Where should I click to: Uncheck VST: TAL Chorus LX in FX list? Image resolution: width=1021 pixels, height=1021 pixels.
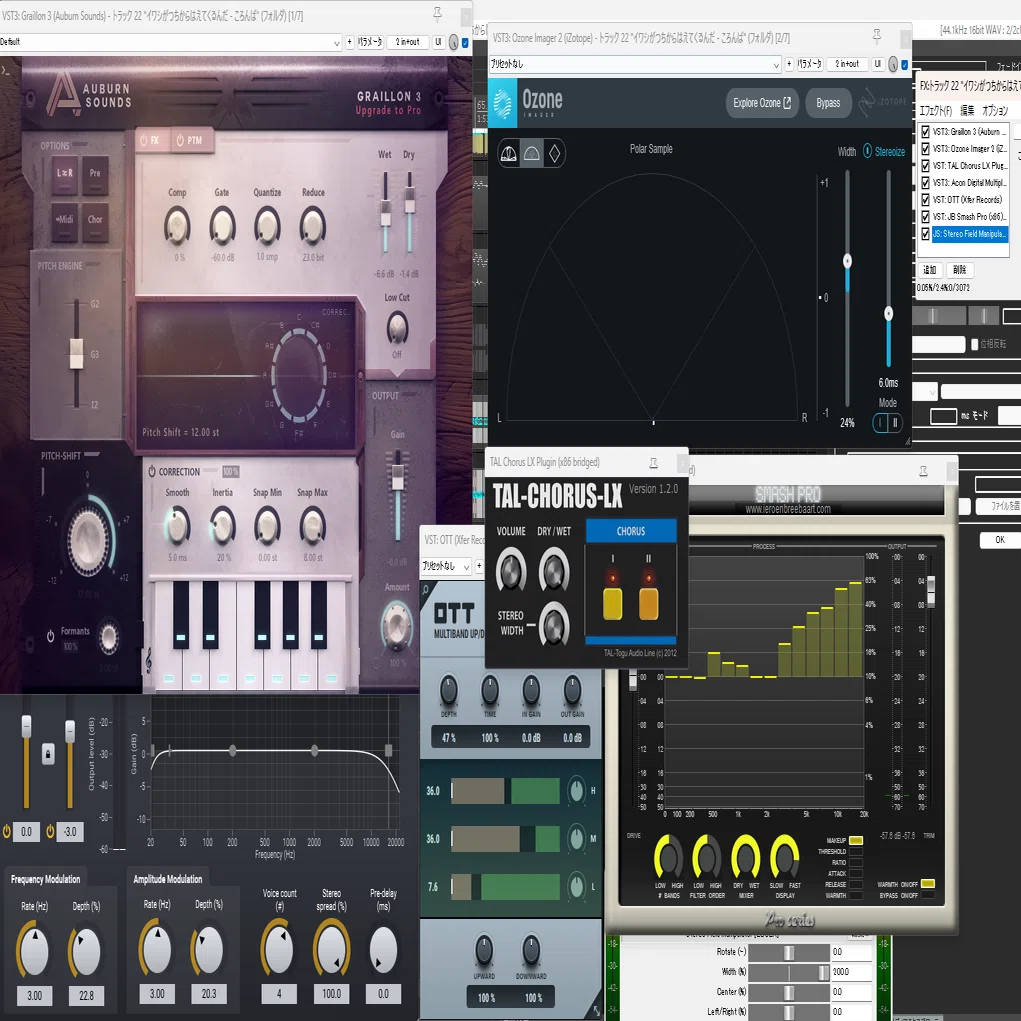tap(925, 165)
